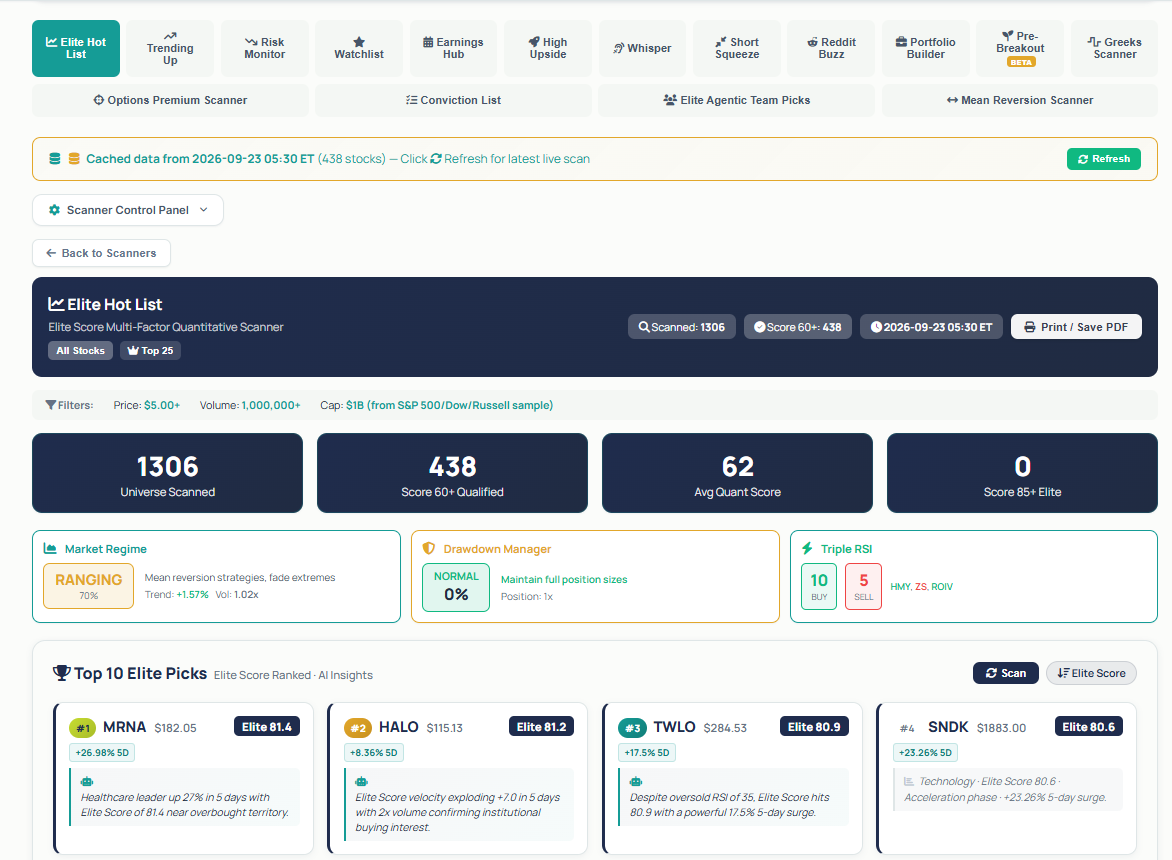Open the Greeks Scanner tab

click(x=1114, y=49)
